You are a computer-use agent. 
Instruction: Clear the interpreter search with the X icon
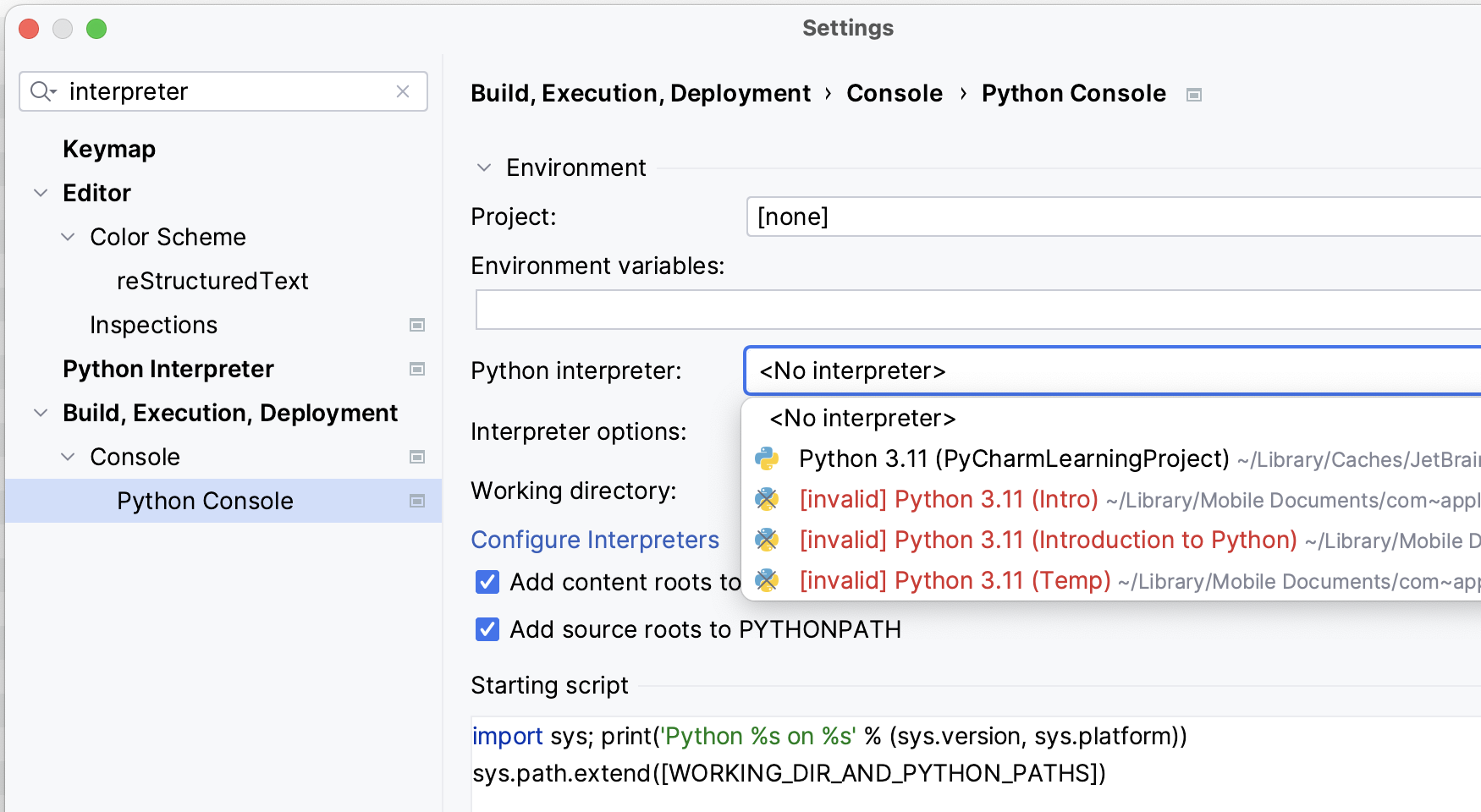(x=403, y=91)
